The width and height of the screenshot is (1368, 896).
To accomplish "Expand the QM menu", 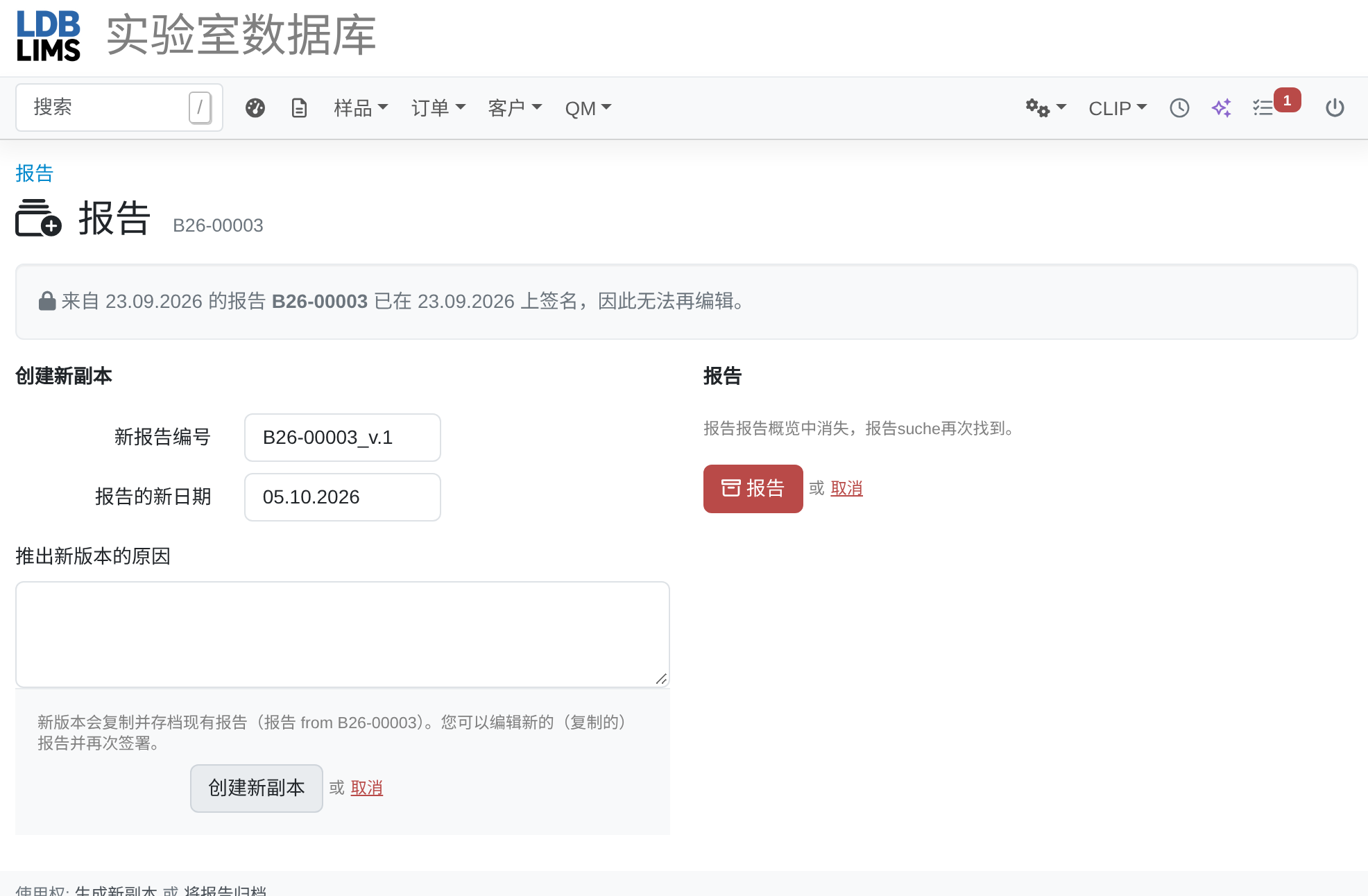I will [x=588, y=108].
